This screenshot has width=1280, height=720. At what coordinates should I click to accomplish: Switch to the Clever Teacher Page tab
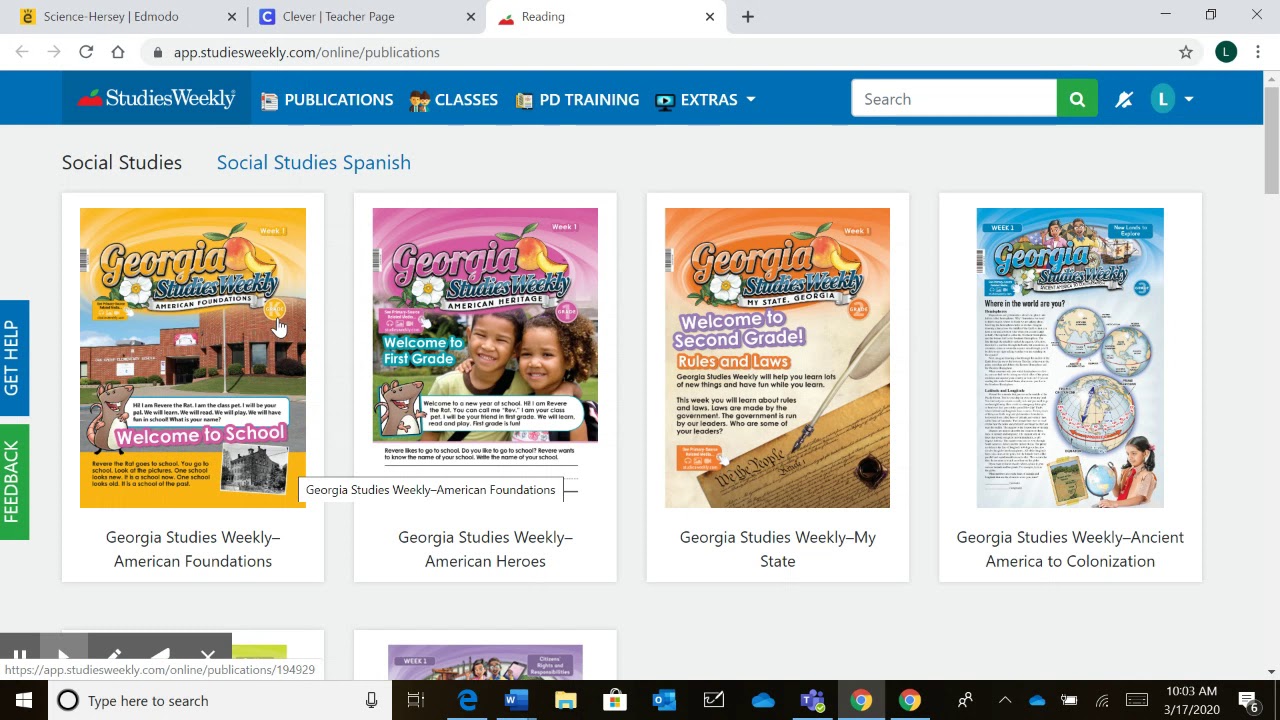(x=366, y=17)
